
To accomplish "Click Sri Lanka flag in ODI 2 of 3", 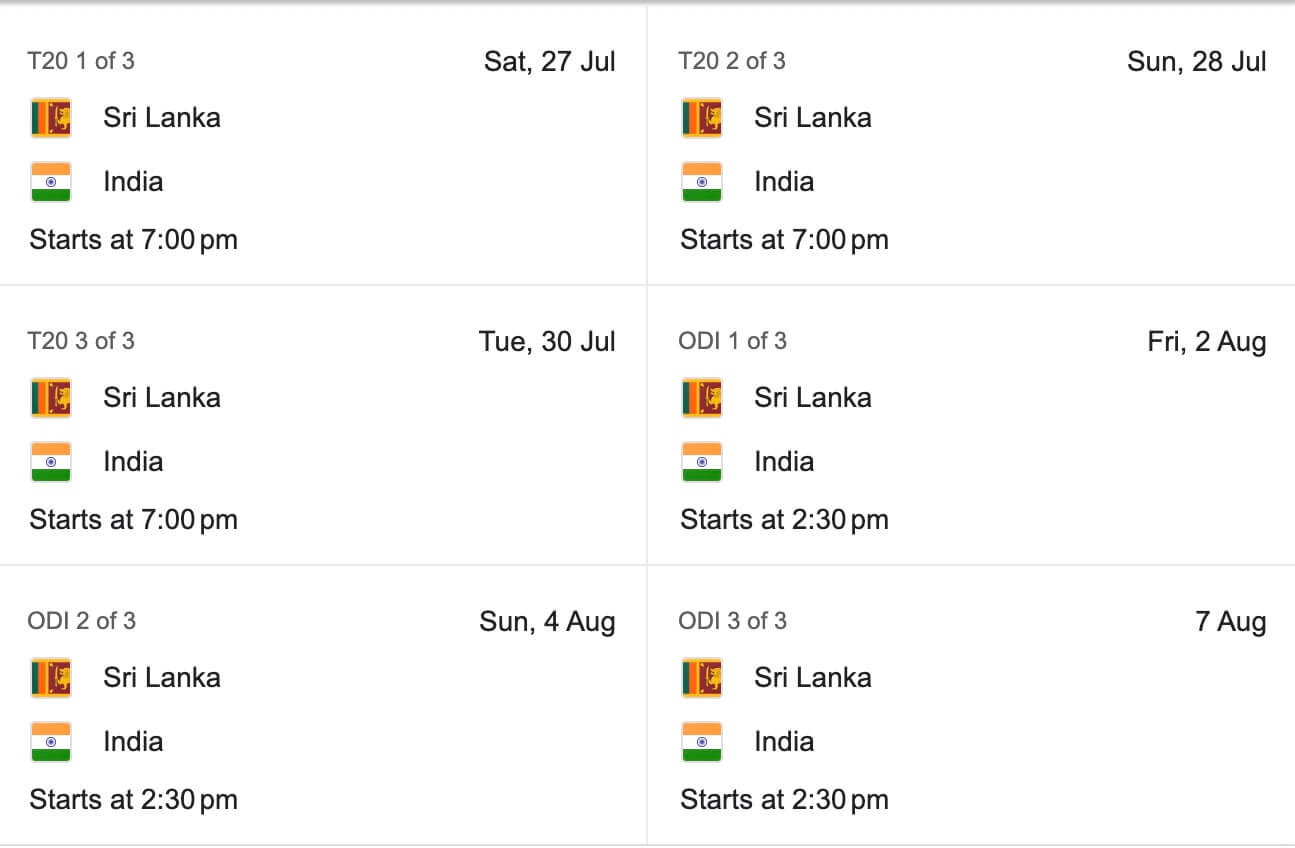I will 51,678.
